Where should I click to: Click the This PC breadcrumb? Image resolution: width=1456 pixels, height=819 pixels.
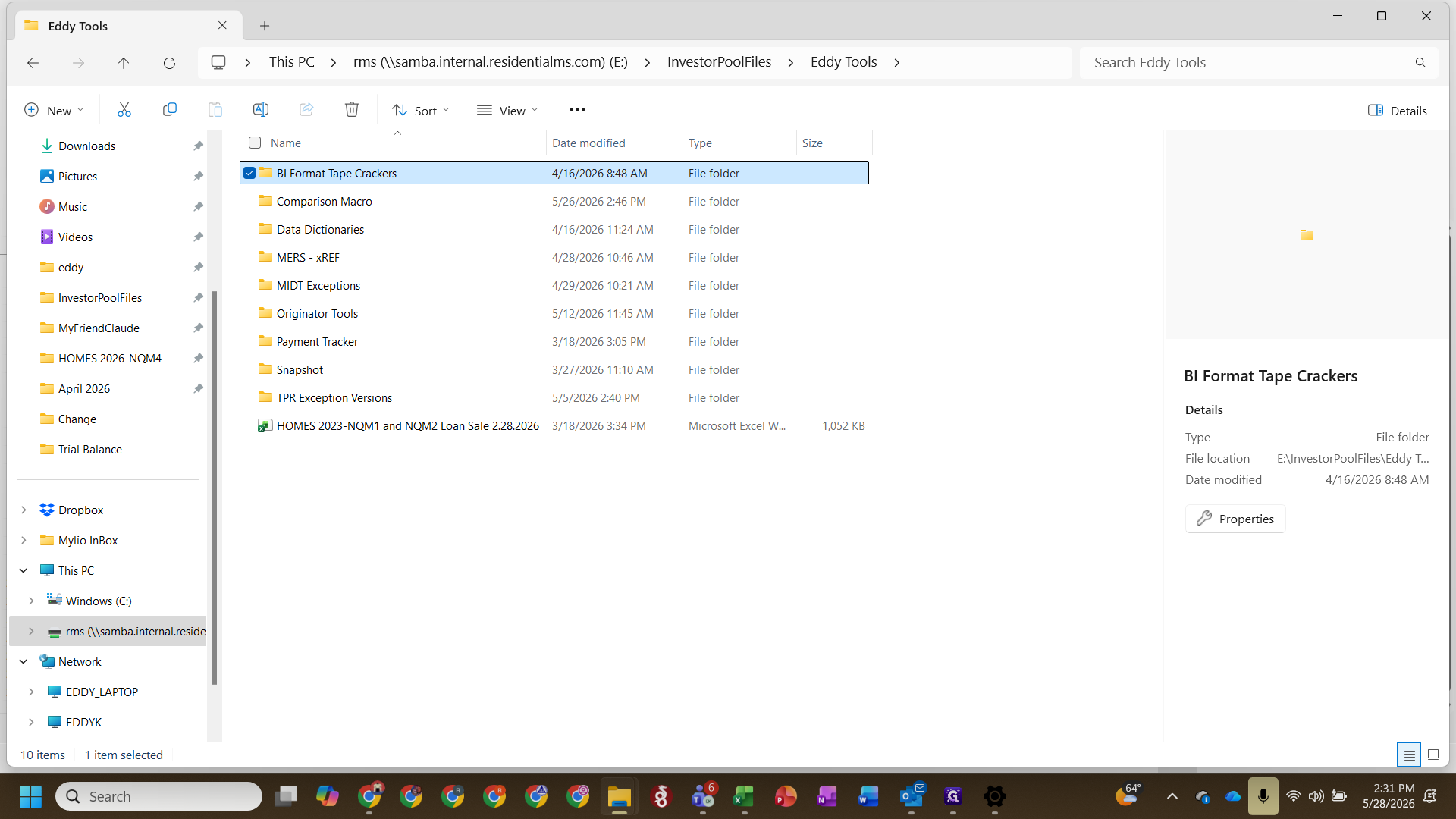point(292,62)
